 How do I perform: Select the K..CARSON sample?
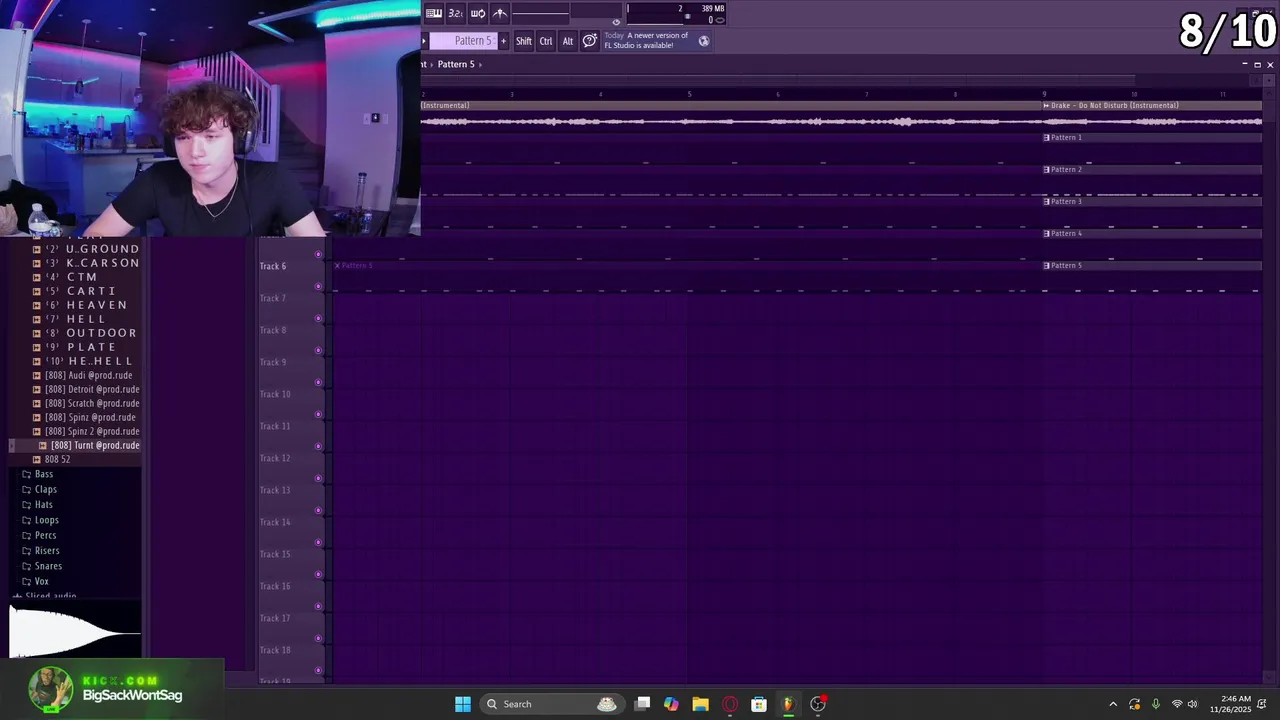coord(87,263)
